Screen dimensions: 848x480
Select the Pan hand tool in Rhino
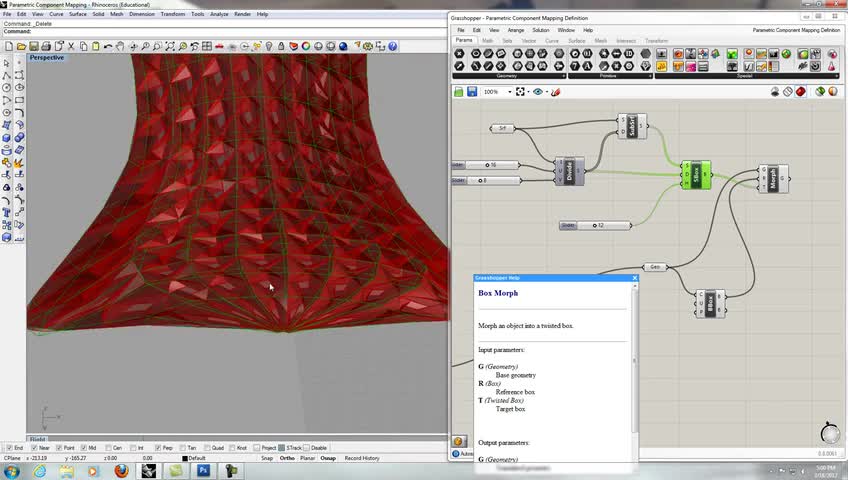[120, 47]
